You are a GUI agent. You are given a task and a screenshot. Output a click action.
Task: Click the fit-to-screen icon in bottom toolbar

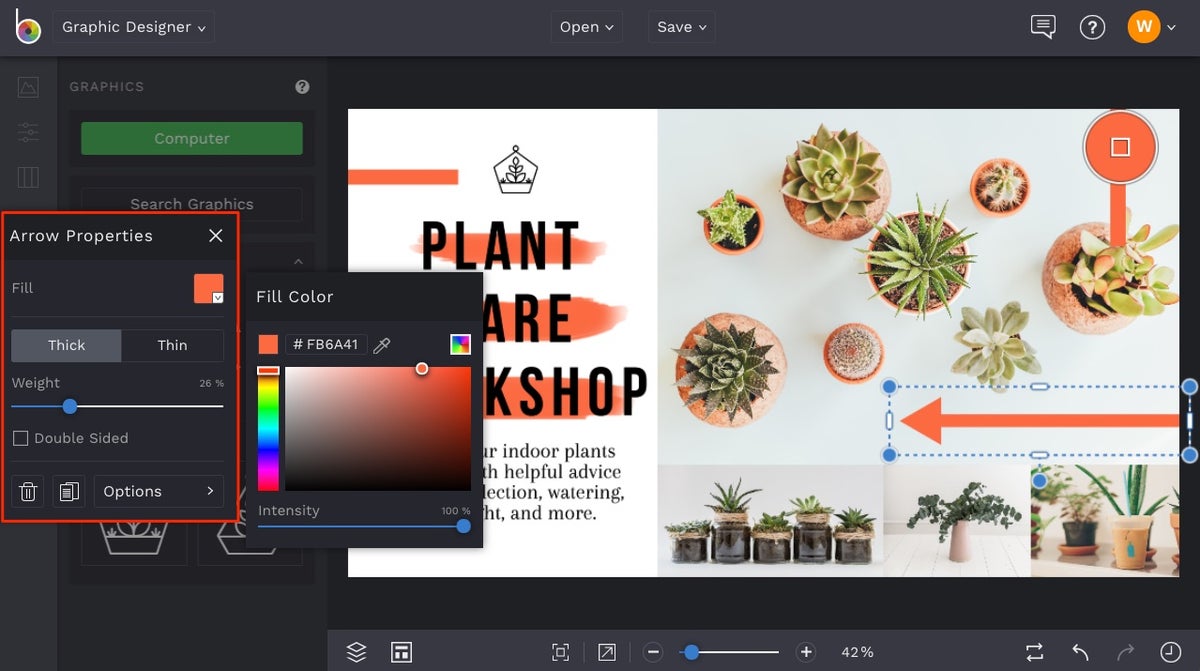(560, 651)
